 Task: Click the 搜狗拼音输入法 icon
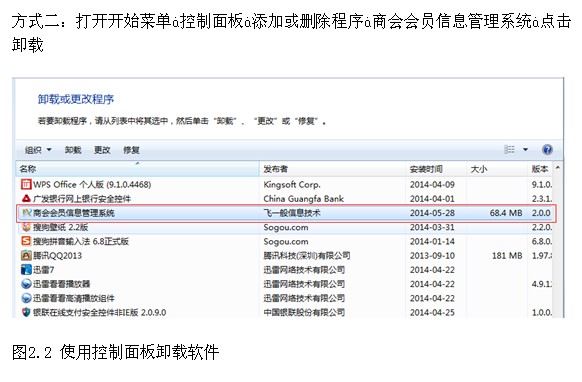pyautogui.click(x=26, y=241)
